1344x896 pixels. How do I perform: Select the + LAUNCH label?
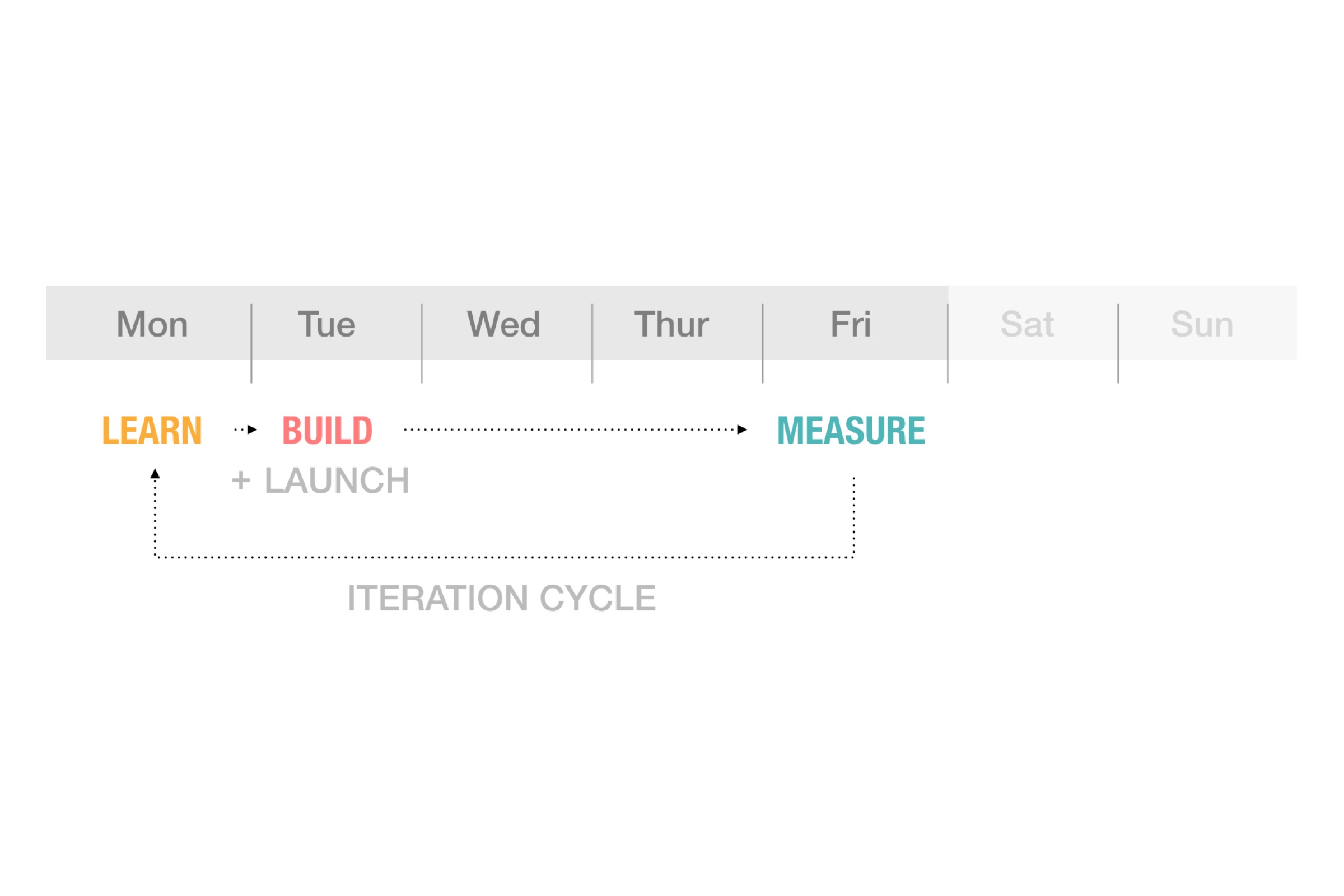(x=320, y=480)
